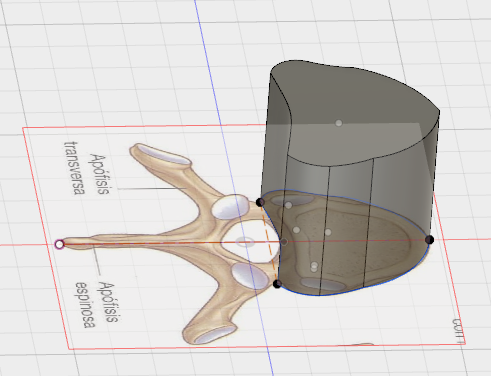Select the white sketch point at spinous process tip

[x=60, y=244]
